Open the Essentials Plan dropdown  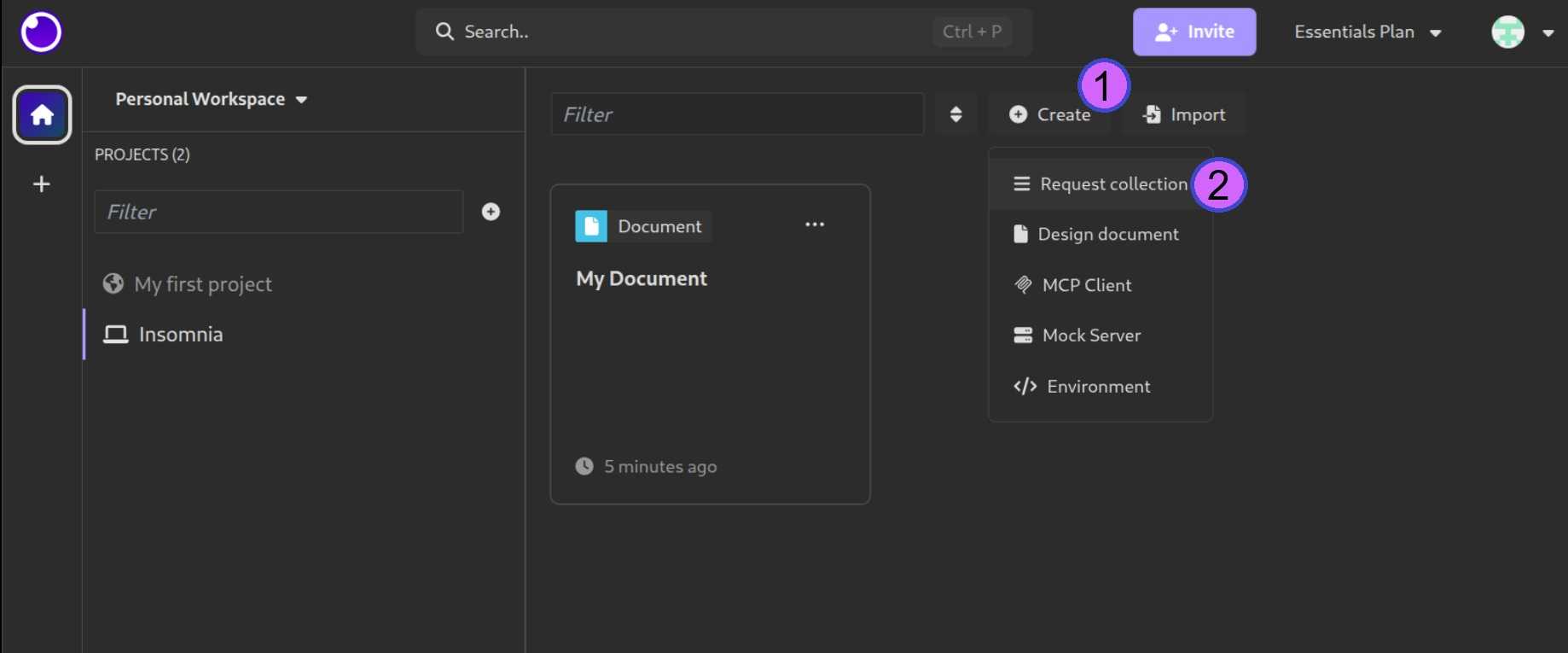click(1367, 32)
